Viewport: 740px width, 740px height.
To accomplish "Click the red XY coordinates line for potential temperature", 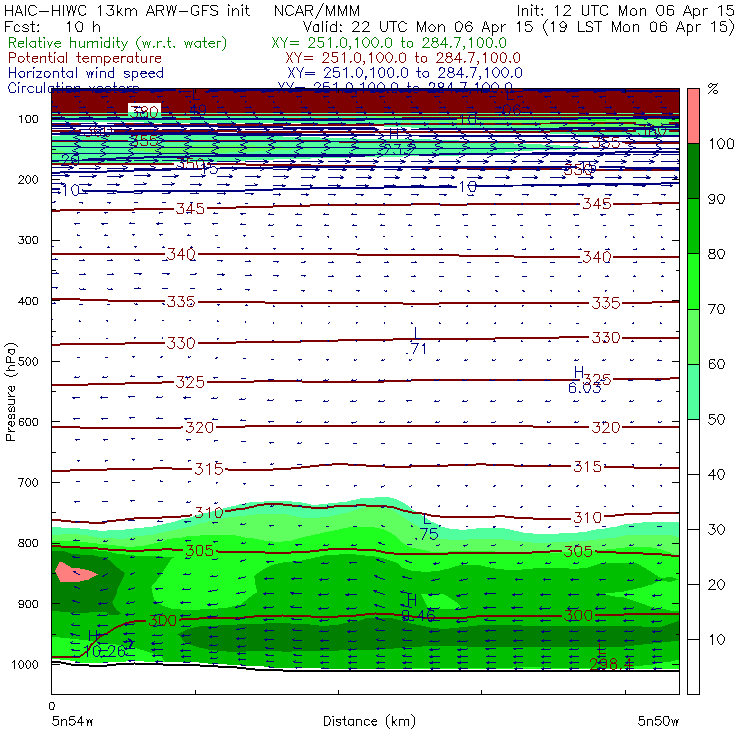I will click(403, 58).
